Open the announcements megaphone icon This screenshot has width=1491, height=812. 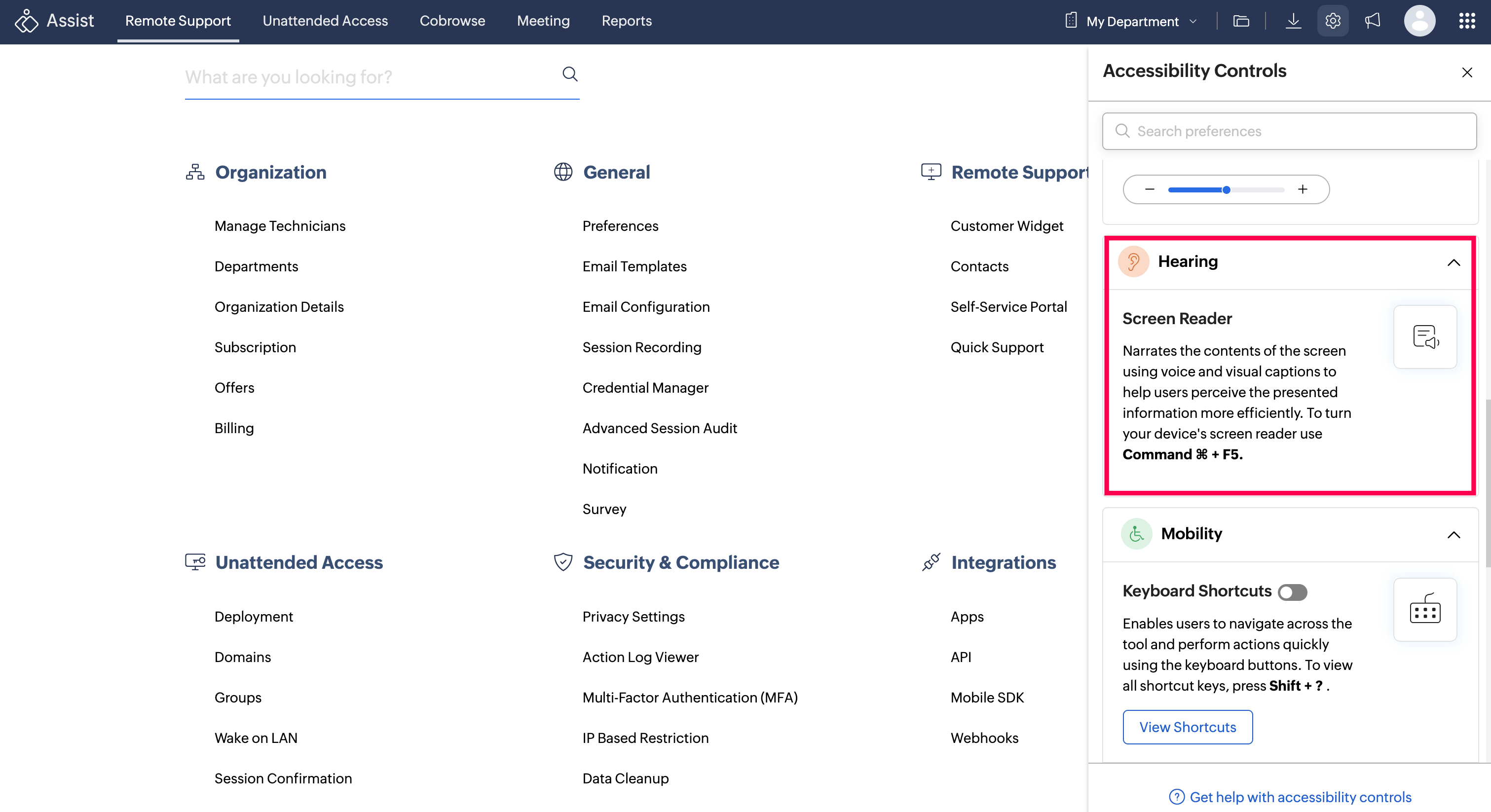(1373, 21)
